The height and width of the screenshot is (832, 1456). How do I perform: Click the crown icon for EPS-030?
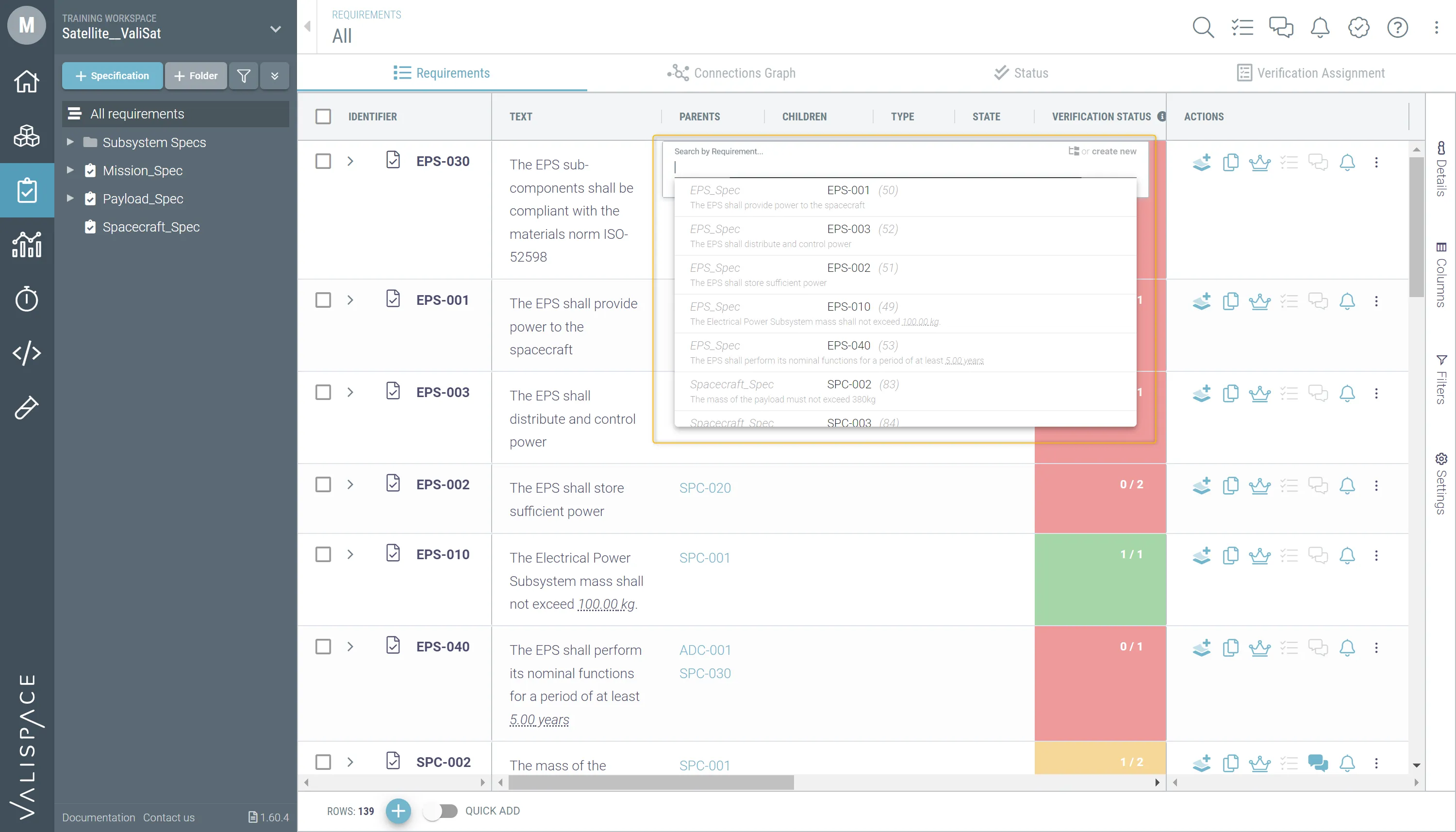tap(1259, 163)
